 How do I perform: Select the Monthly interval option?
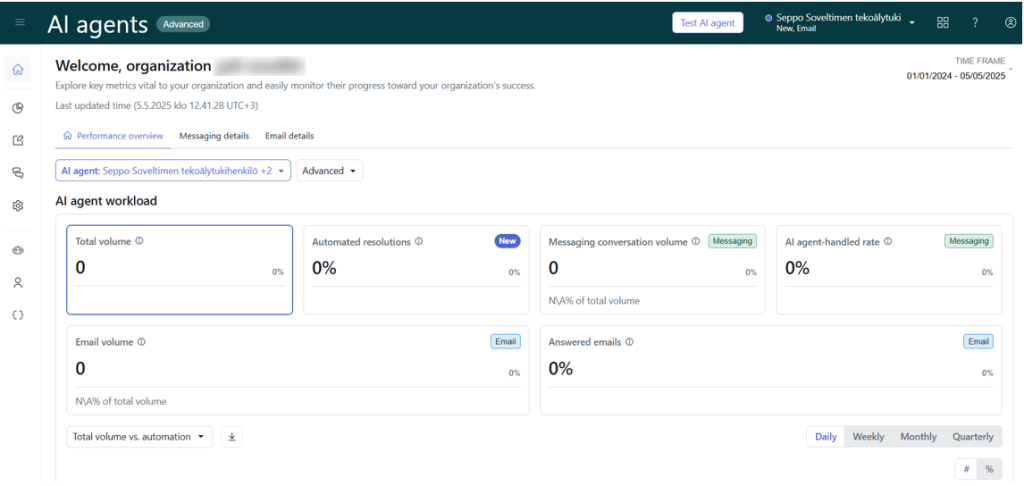pos(918,437)
